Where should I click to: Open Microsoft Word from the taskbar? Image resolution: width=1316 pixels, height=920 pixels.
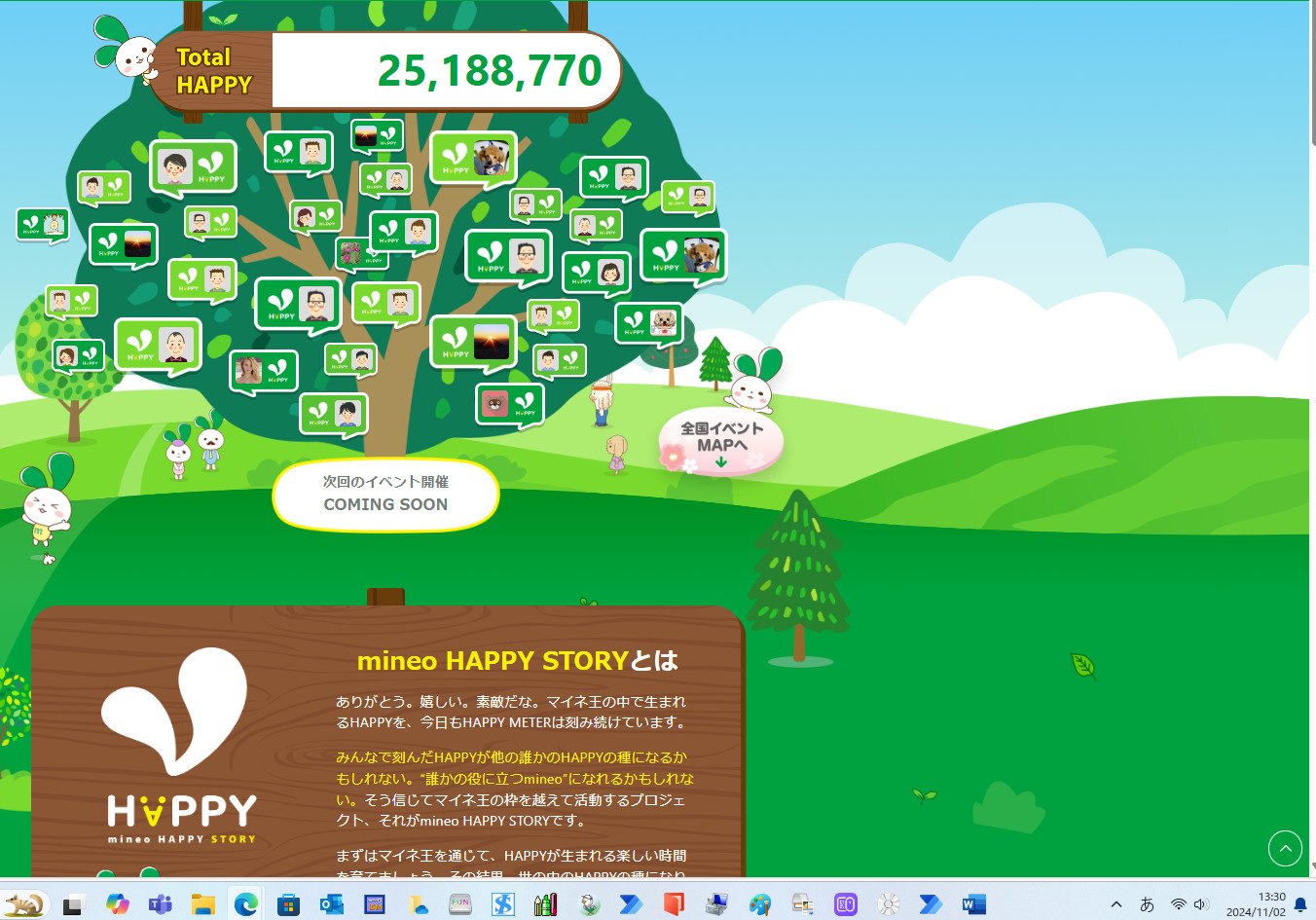tap(973, 904)
